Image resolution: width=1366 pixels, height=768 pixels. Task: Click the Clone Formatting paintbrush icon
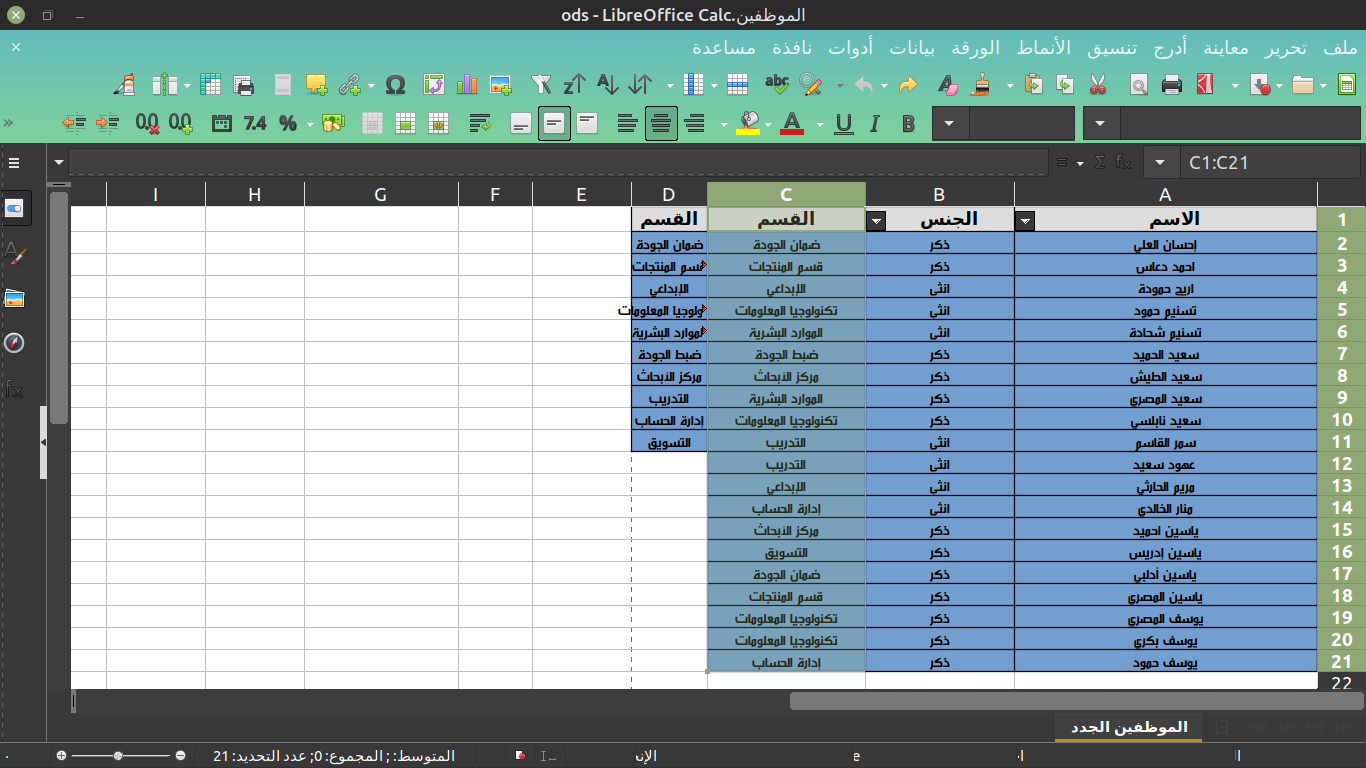pyautogui.click(x=982, y=85)
